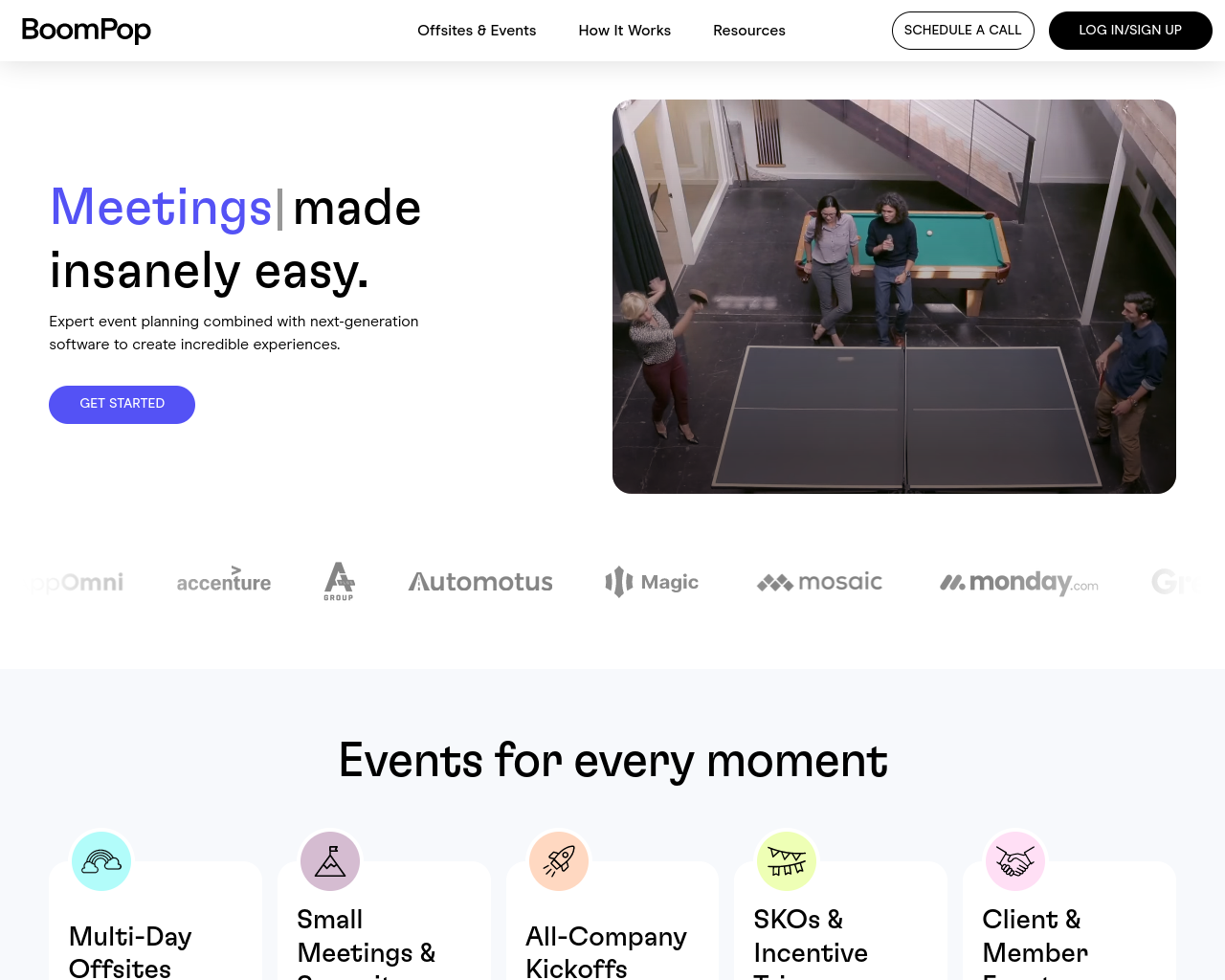Open the Offsites & Events menu

[x=477, y=31]
